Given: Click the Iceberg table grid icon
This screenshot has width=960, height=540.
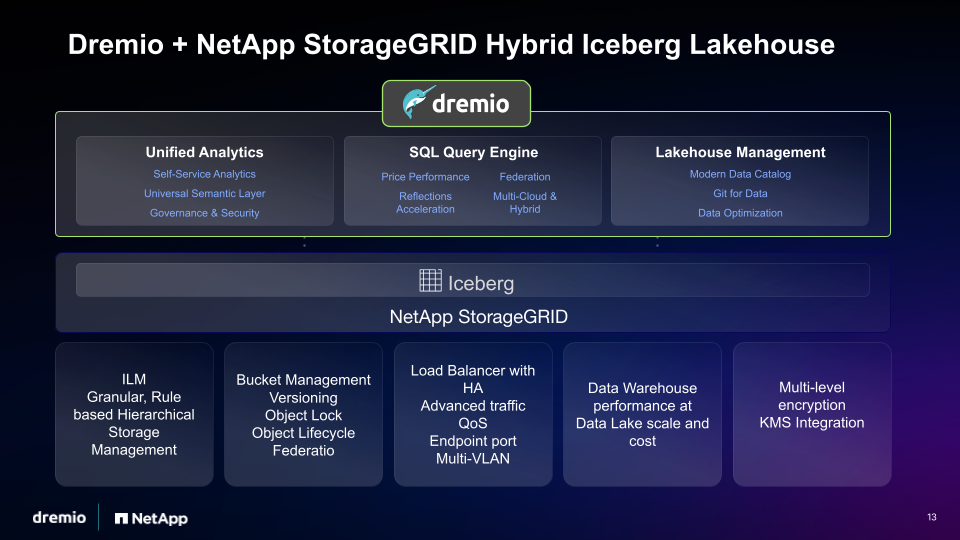Looking at the screenshot, I should pos(430,280).
